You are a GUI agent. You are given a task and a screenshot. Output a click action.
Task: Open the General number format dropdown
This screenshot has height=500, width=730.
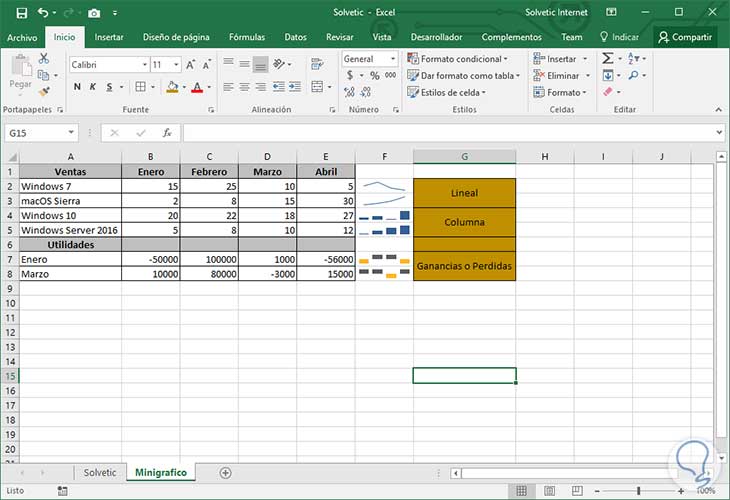(393, 59)
